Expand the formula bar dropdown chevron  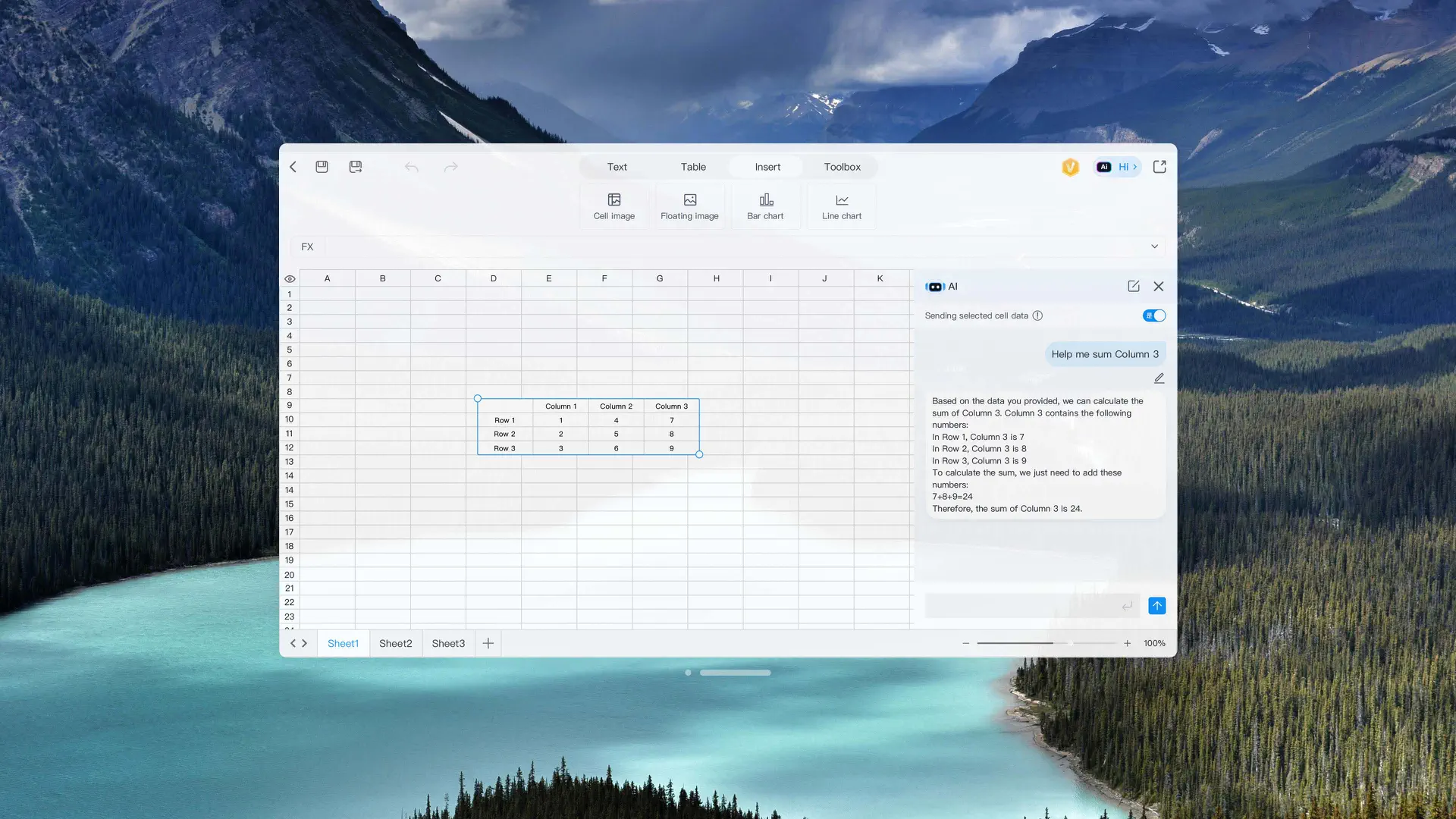(1154, 246)
